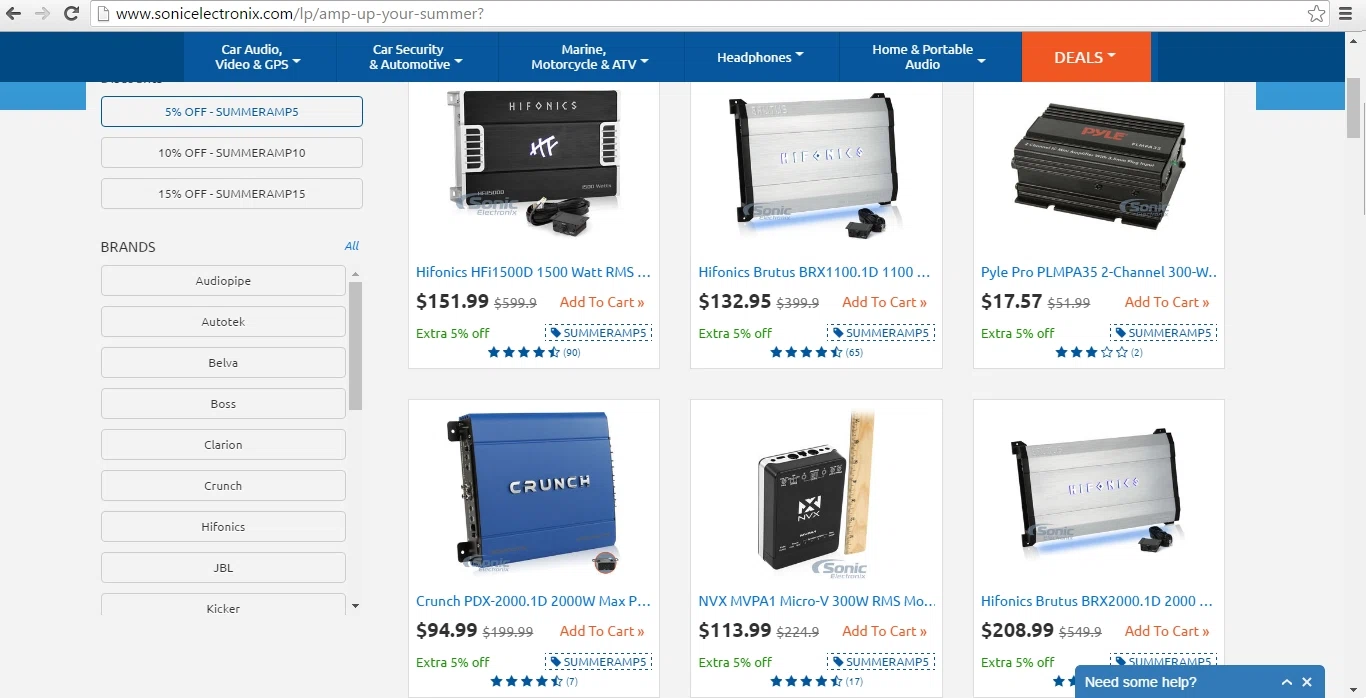Open the Home & Portable Audio menu
This screenshot has height=698, width=1366.
coord(930,57)
